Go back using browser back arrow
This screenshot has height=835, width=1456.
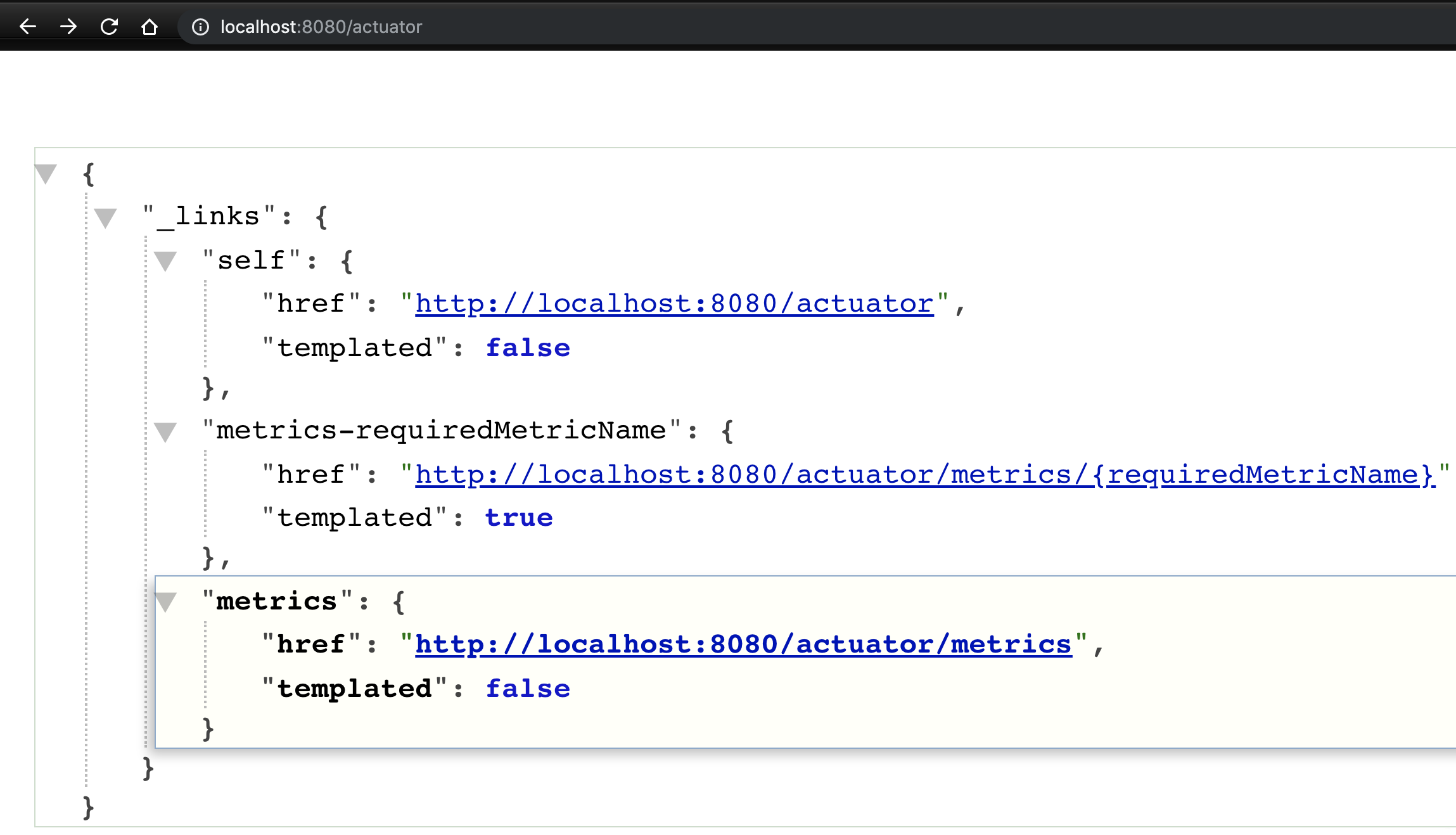[x=28, y=27]
